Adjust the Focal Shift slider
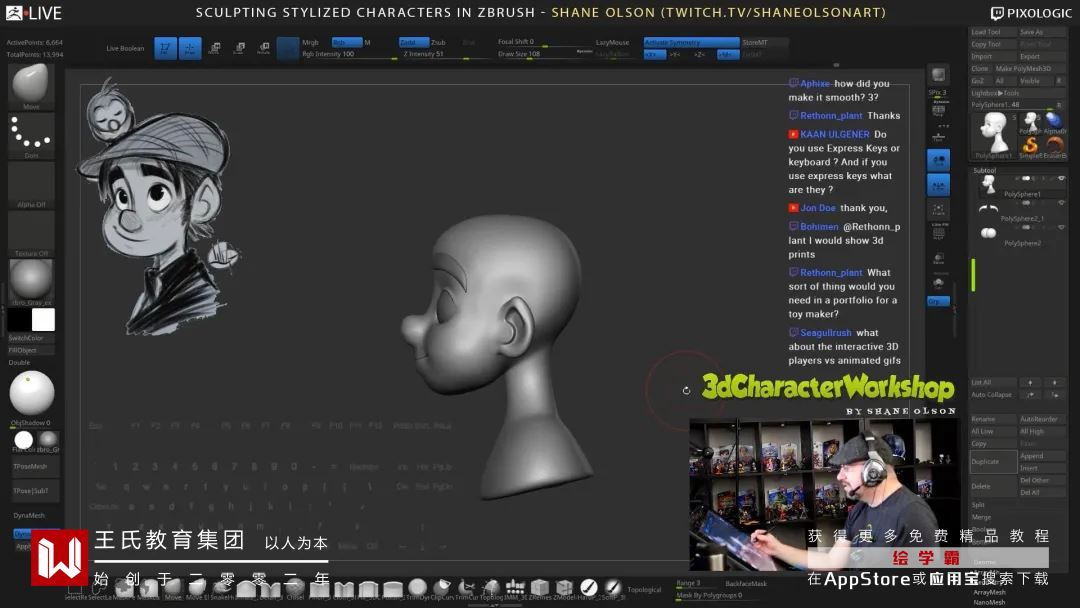 tap(544, 42)
